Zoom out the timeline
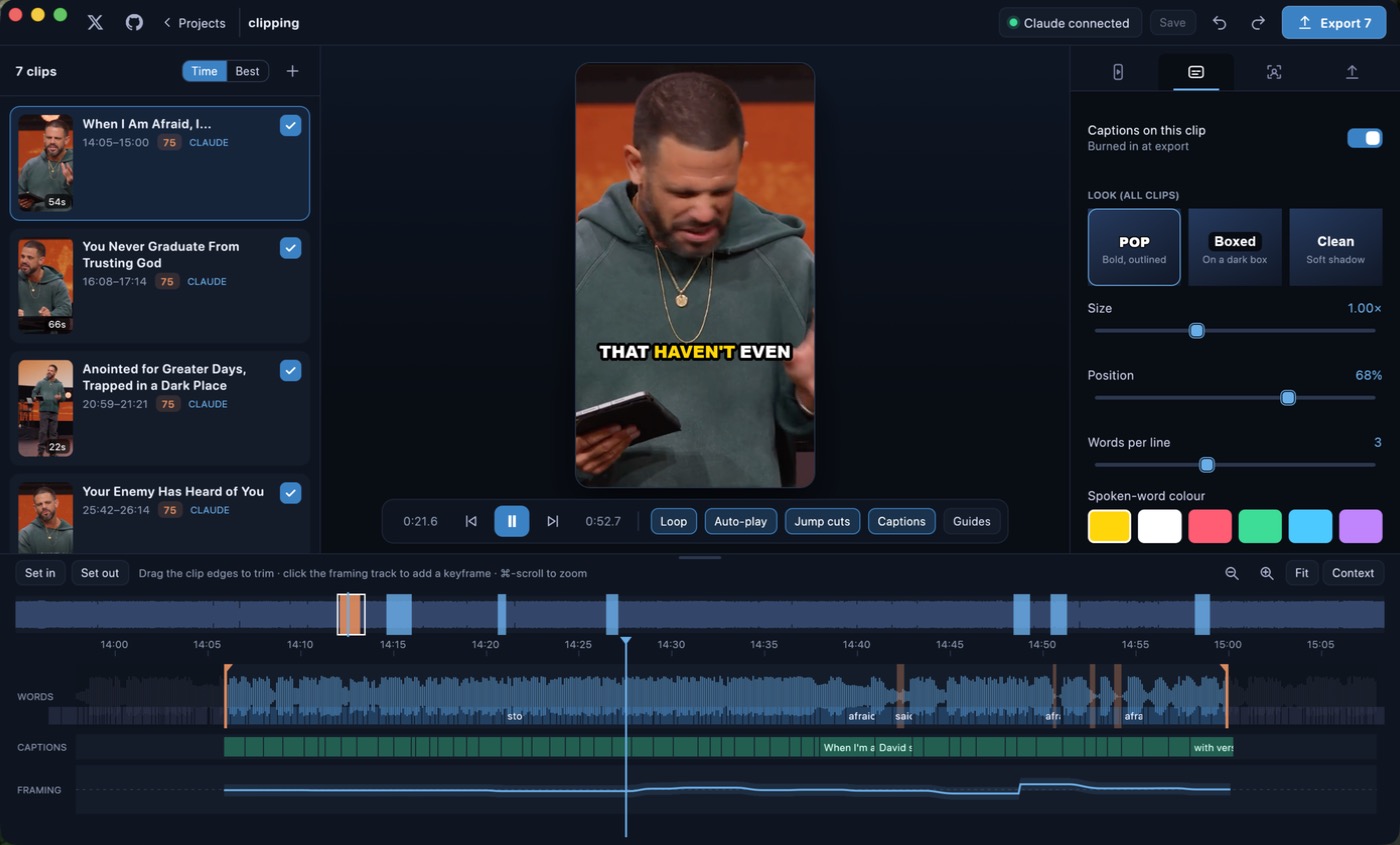Screen dimensions: 1400x845 pos(1232,573)
